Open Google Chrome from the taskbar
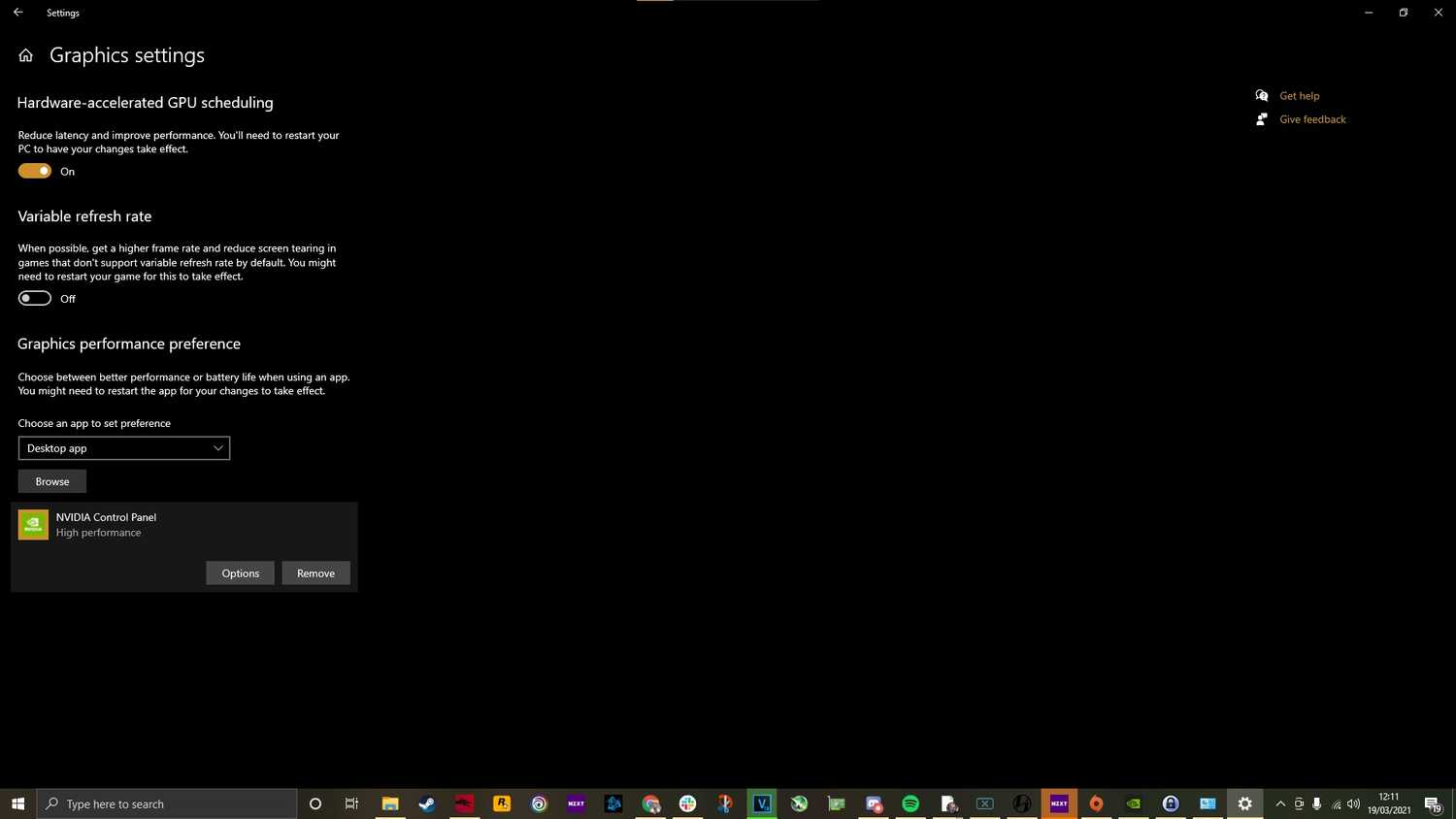 coord(650,803)
